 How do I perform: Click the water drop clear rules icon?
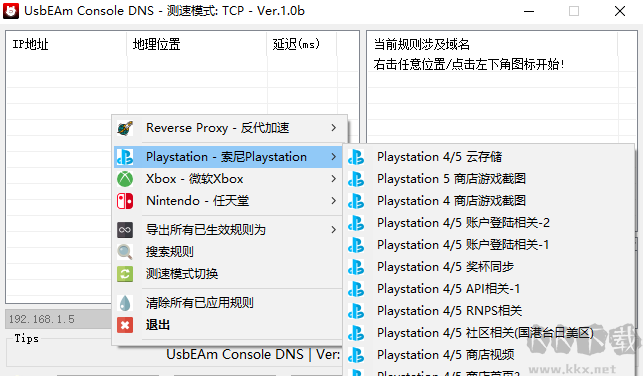coord(125,303)
